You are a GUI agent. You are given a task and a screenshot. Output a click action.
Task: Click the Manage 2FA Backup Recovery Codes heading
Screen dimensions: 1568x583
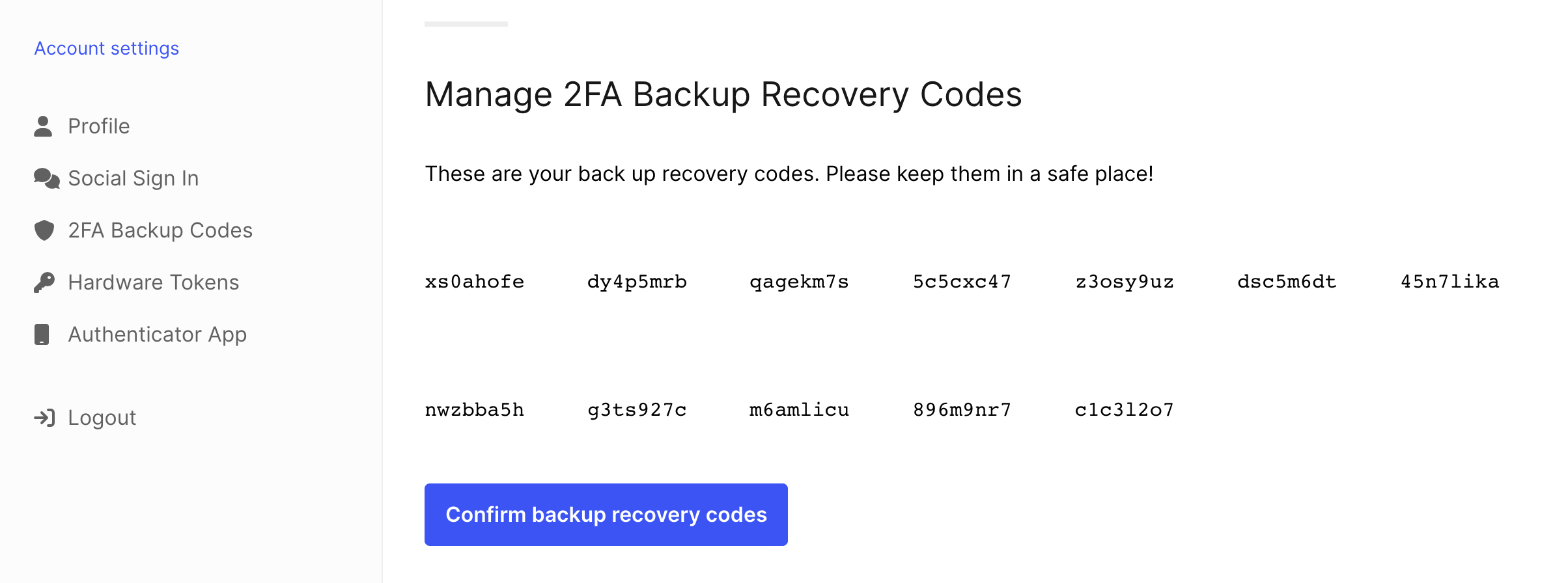[724, 95]
